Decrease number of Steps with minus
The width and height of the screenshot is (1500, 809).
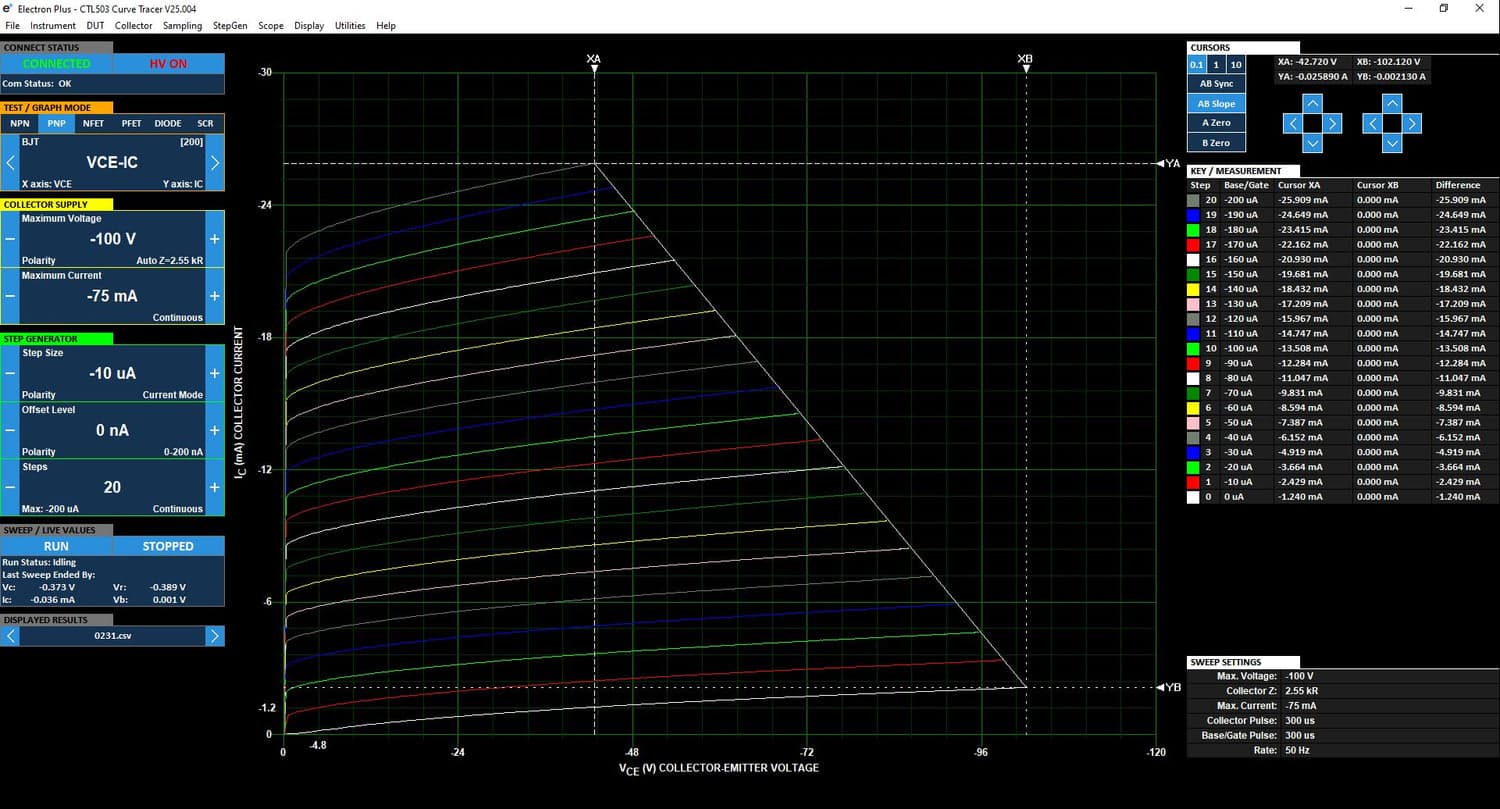point(10,487)
